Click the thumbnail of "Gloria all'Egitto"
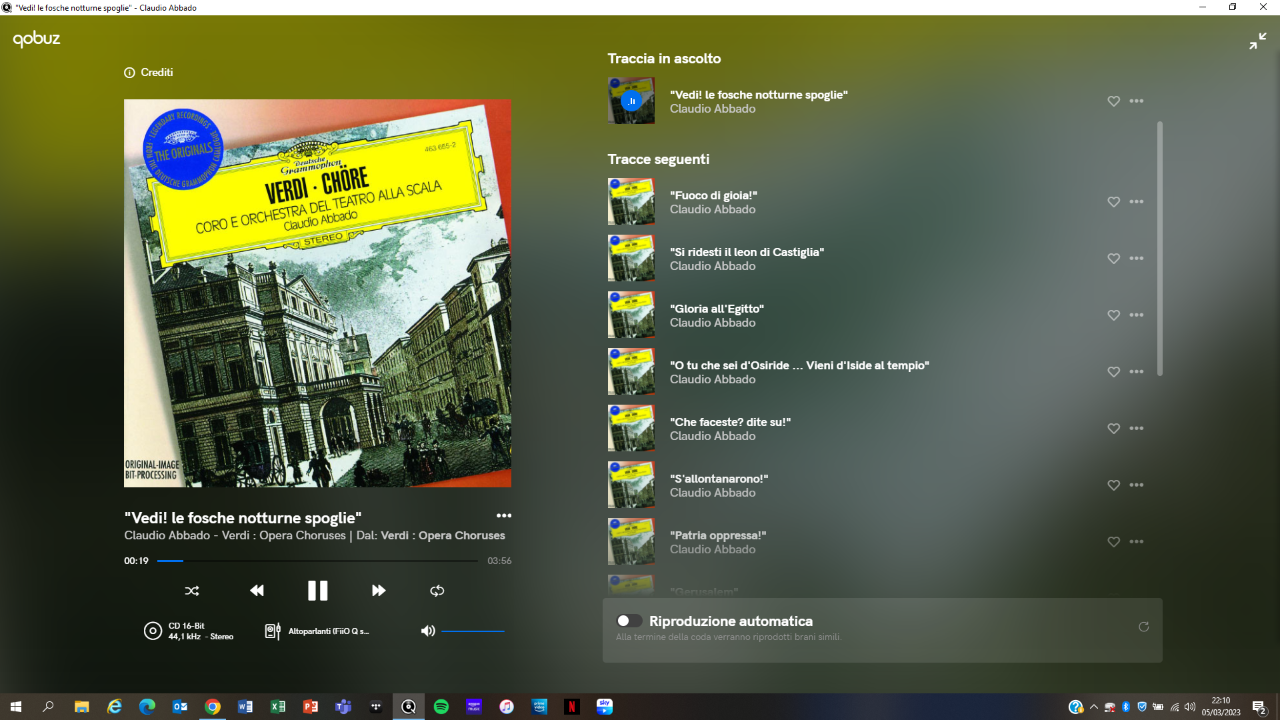The height and width of the screenshot is (720, 1280). click(631, 315)
